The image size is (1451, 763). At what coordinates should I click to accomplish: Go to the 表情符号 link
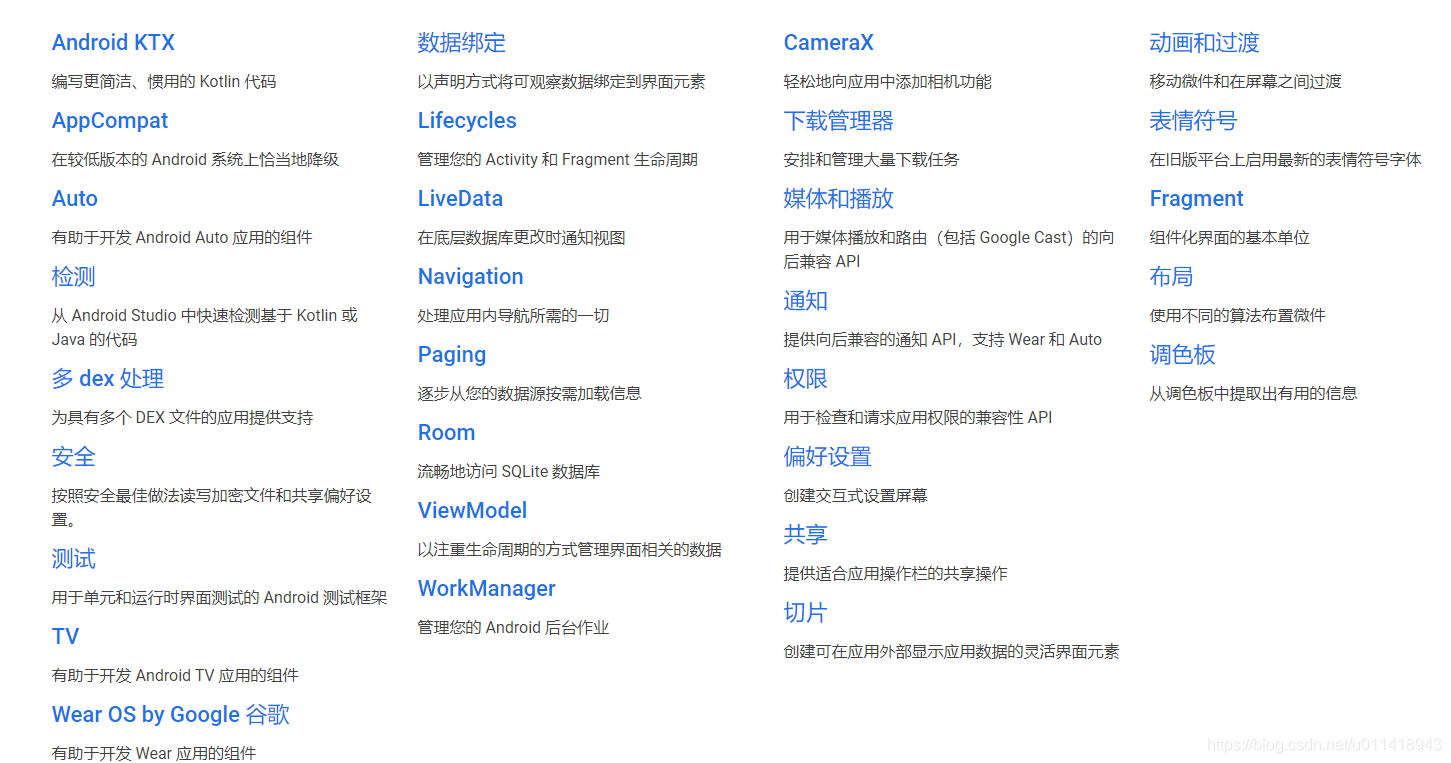click(1194, 121)
